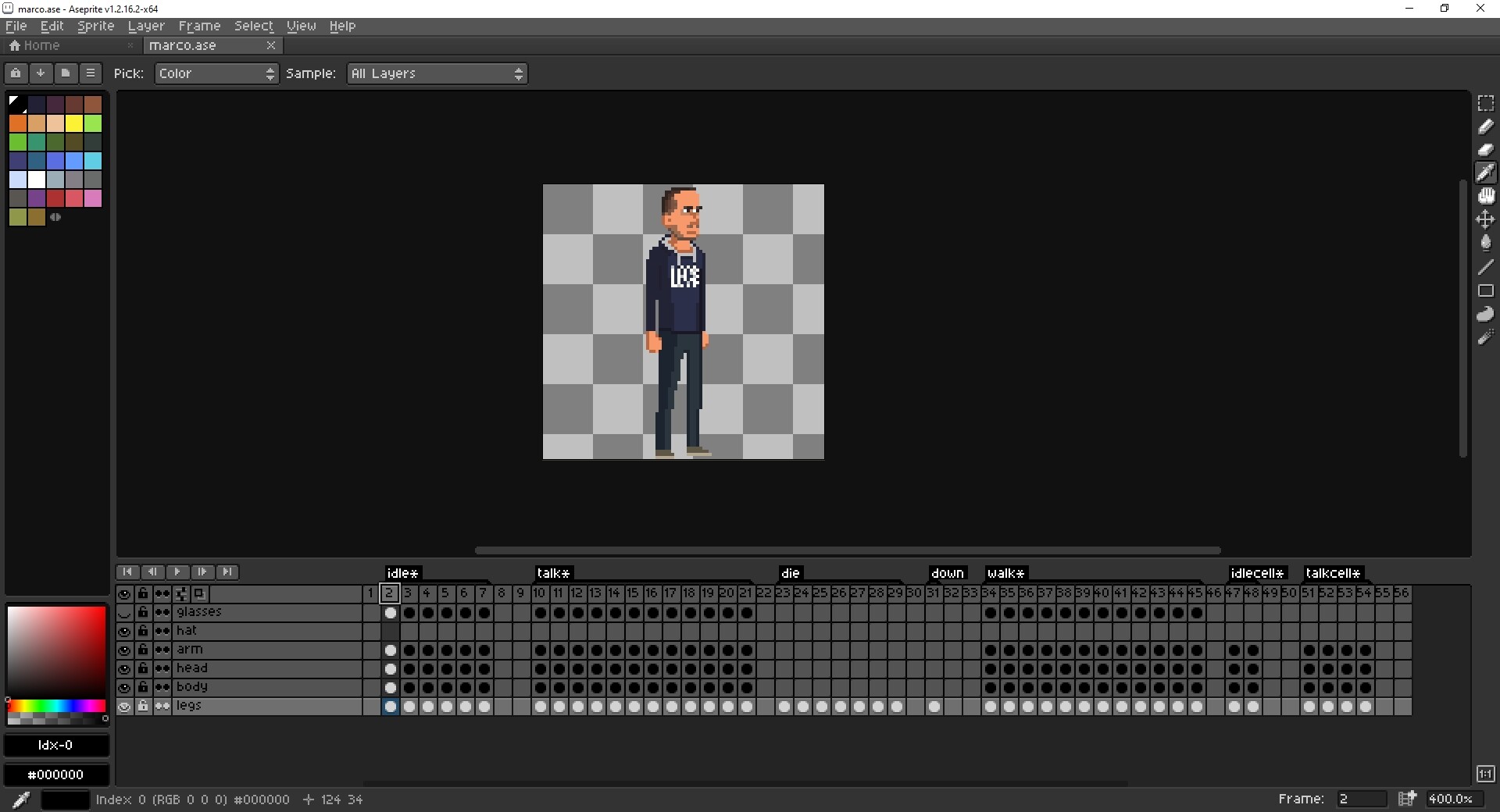Show the glasses layer

pos(124,613)
